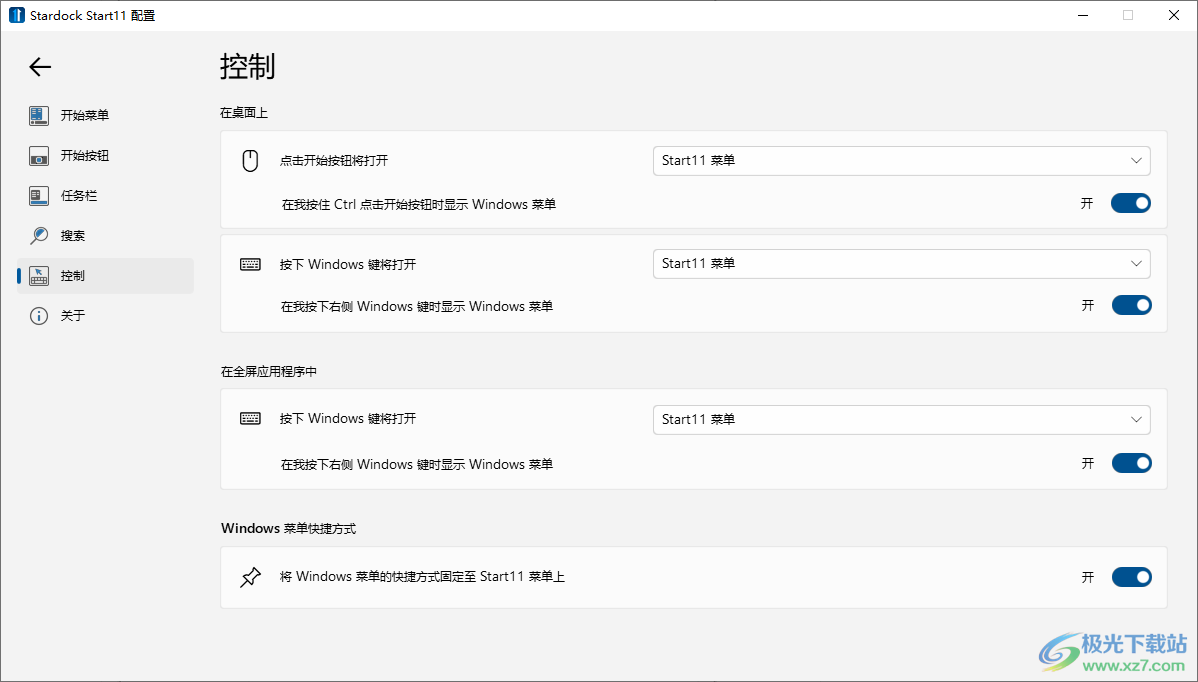The width and height of the screenshot is (1198, 682).
Task: Click keyboard icon in the 在桌面上 section
Action: click(x=250, y=264)
